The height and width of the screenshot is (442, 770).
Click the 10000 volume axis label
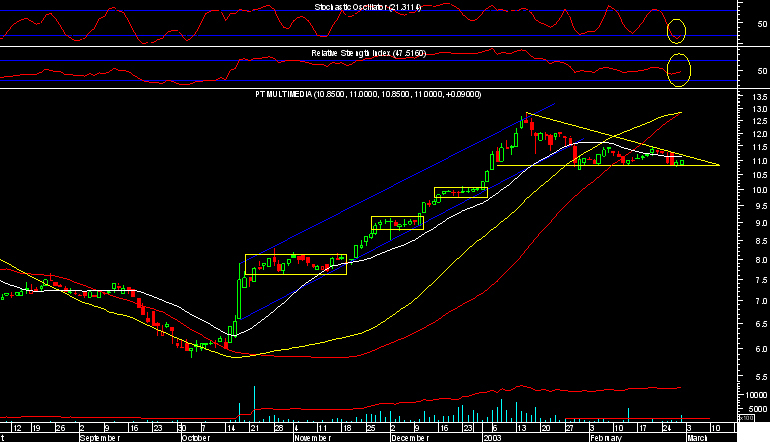click(757, 395)
